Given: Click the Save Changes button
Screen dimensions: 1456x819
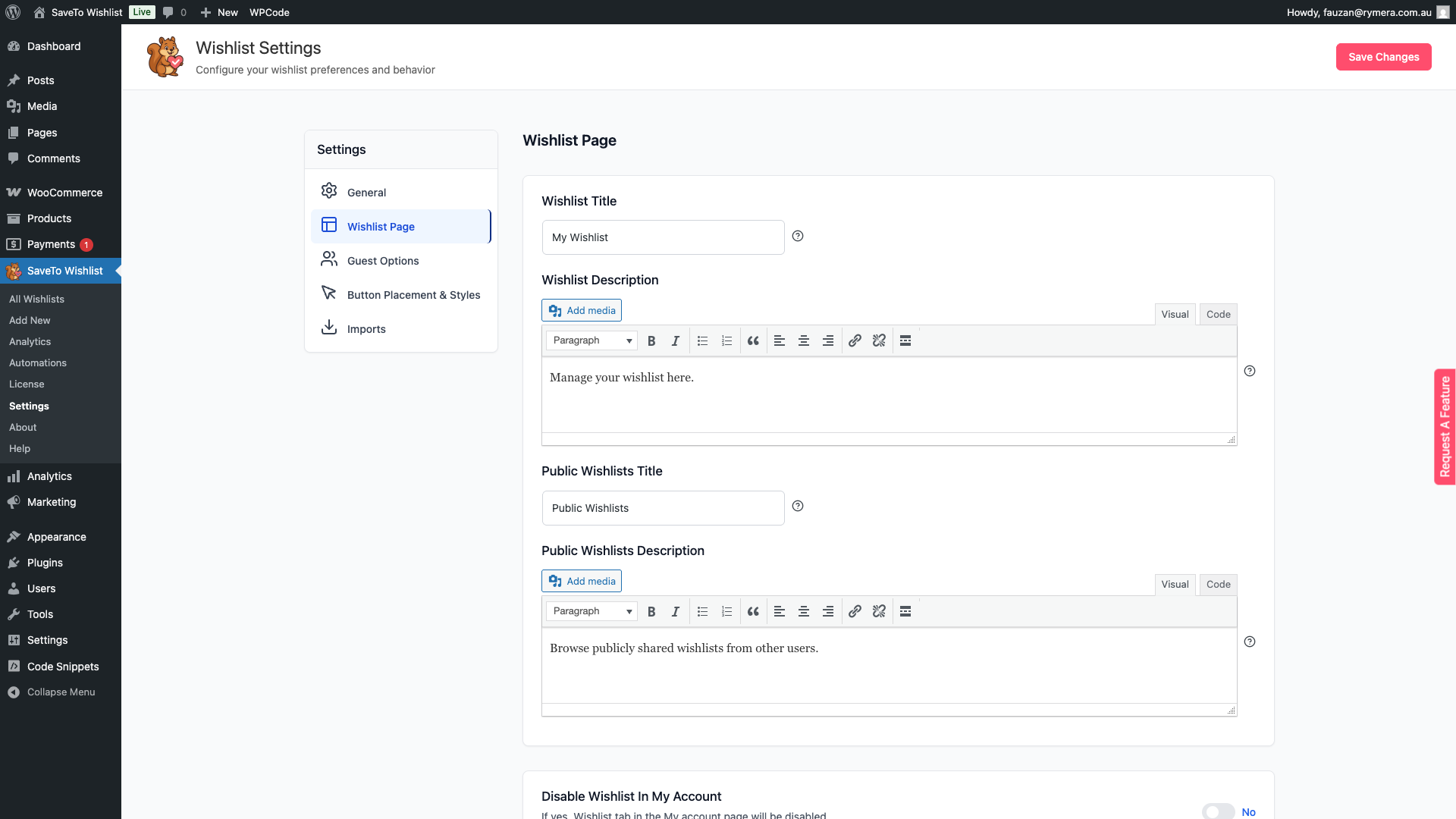Looking at the screenshot, I should pyautogui.click(x=1383, y=57).
